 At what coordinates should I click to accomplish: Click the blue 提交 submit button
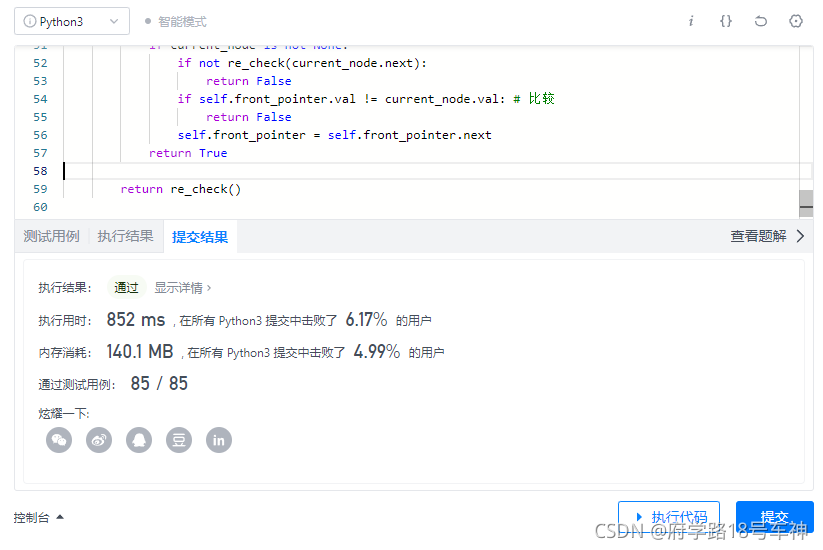pyautogui.click(x=775, y=517)
